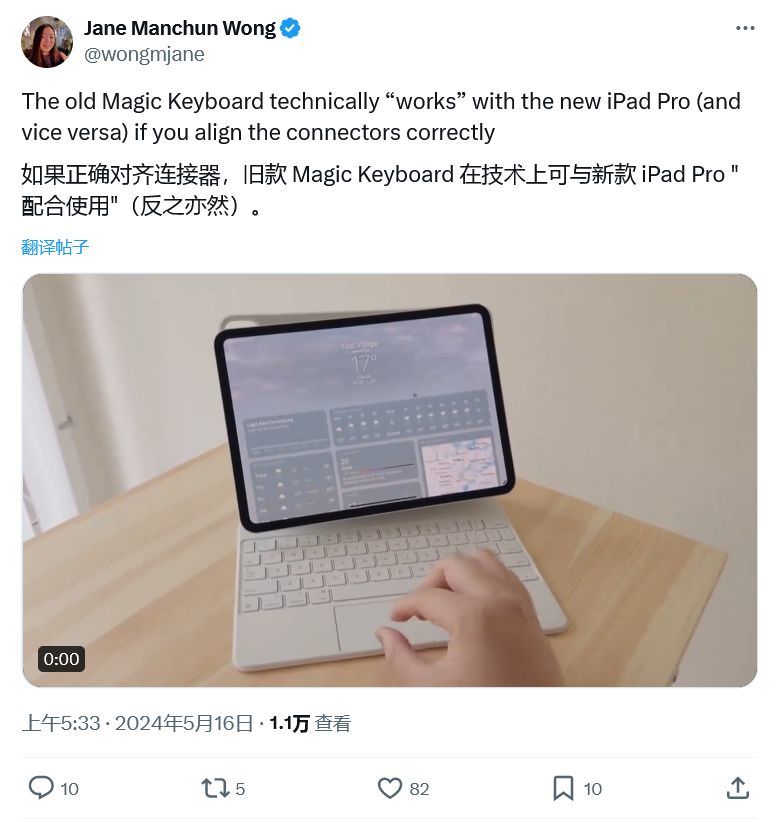The height and width of the screenshot is (822, 780).
Task: Click Jane Manchun Wong's profile avatar
Action: point(47,42)
